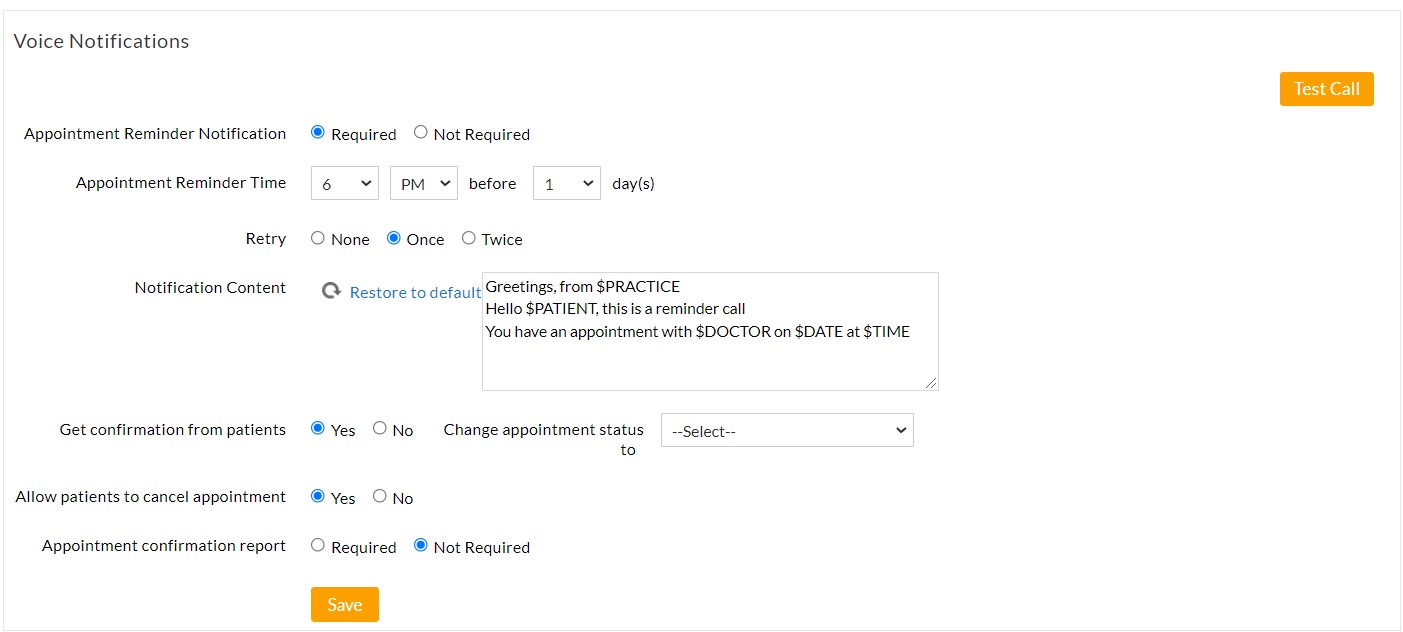Set Appointment confirmation report to Required
The image size is (1403, 632).
318,545
